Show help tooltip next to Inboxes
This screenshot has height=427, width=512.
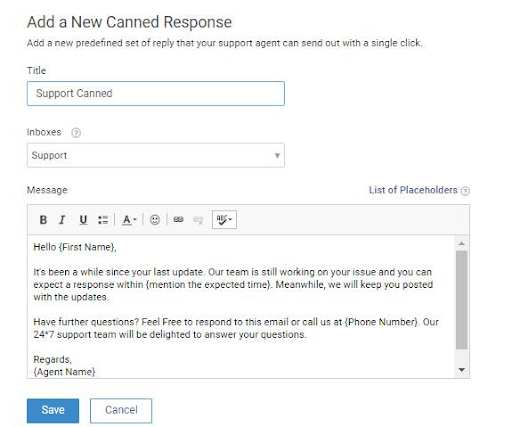(76, 133)
